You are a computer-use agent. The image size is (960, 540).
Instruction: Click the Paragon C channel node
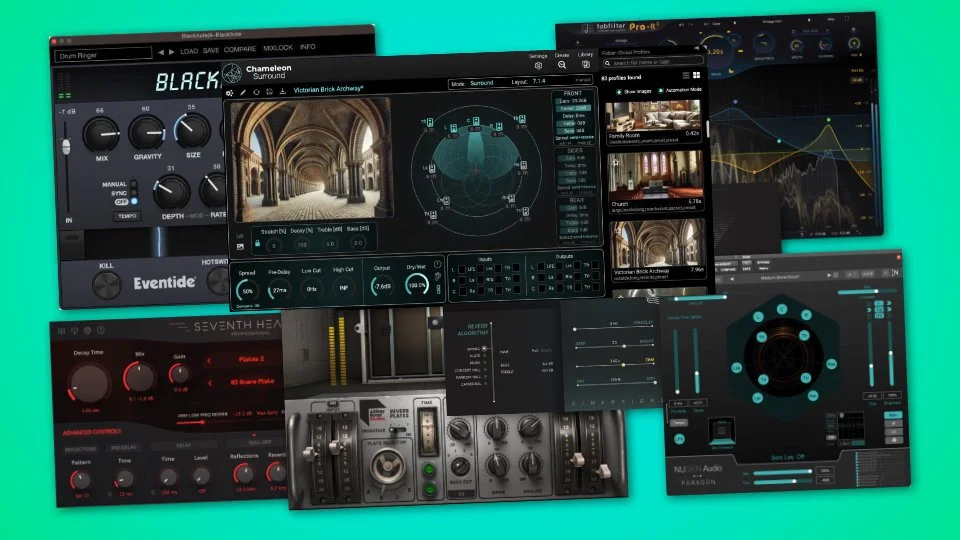coord(781,309)
